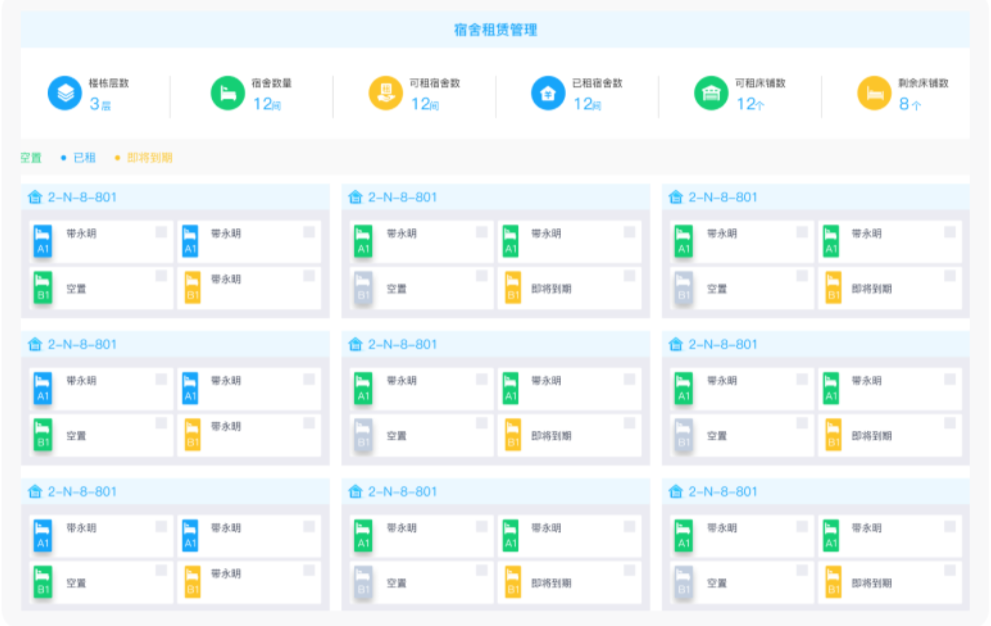Click the gray B1 vacant bed icon in top-right room
The width and height of the screenshot is (991, 626).
[684, 288]
